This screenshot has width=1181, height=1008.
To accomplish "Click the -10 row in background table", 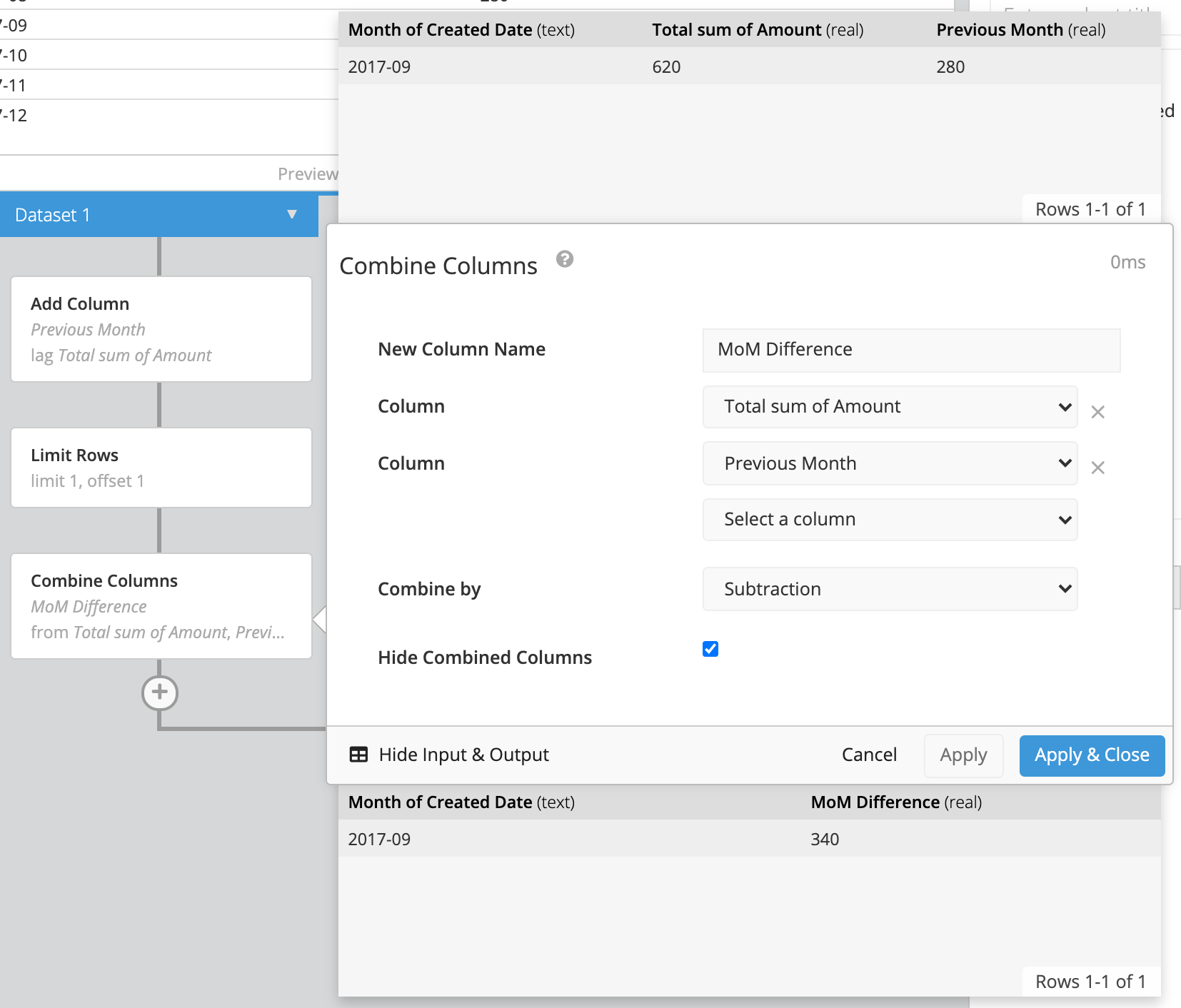I will click(14, 56).
